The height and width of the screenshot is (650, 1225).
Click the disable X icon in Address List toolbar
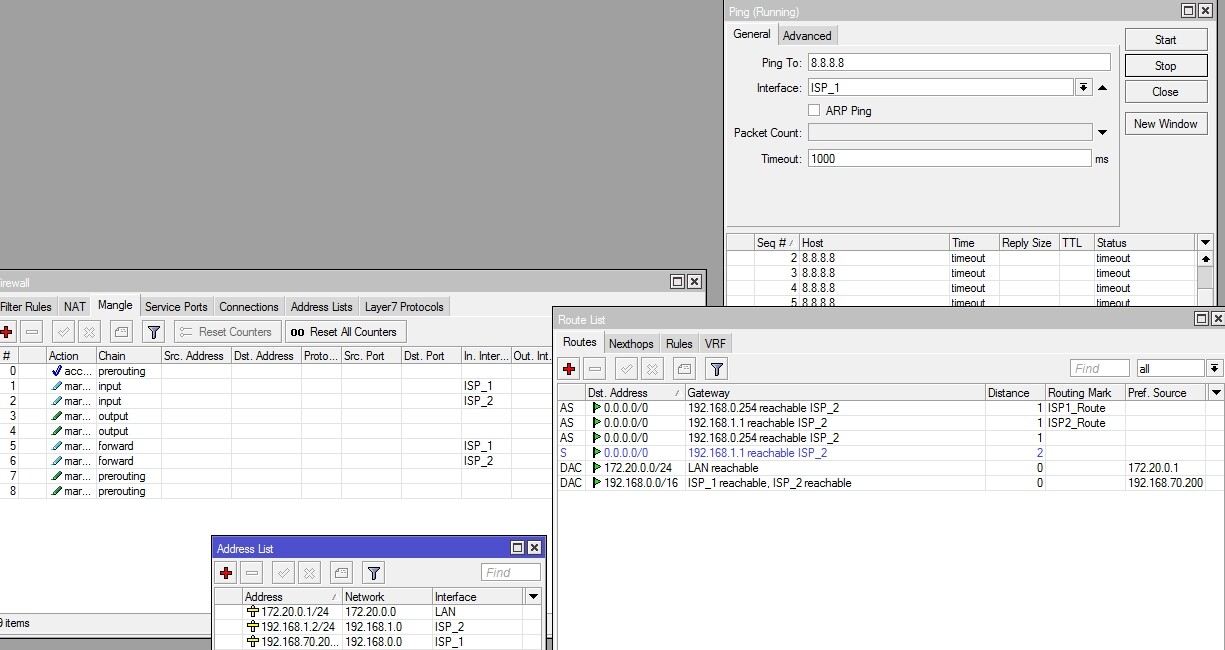[x=309, y=573]
